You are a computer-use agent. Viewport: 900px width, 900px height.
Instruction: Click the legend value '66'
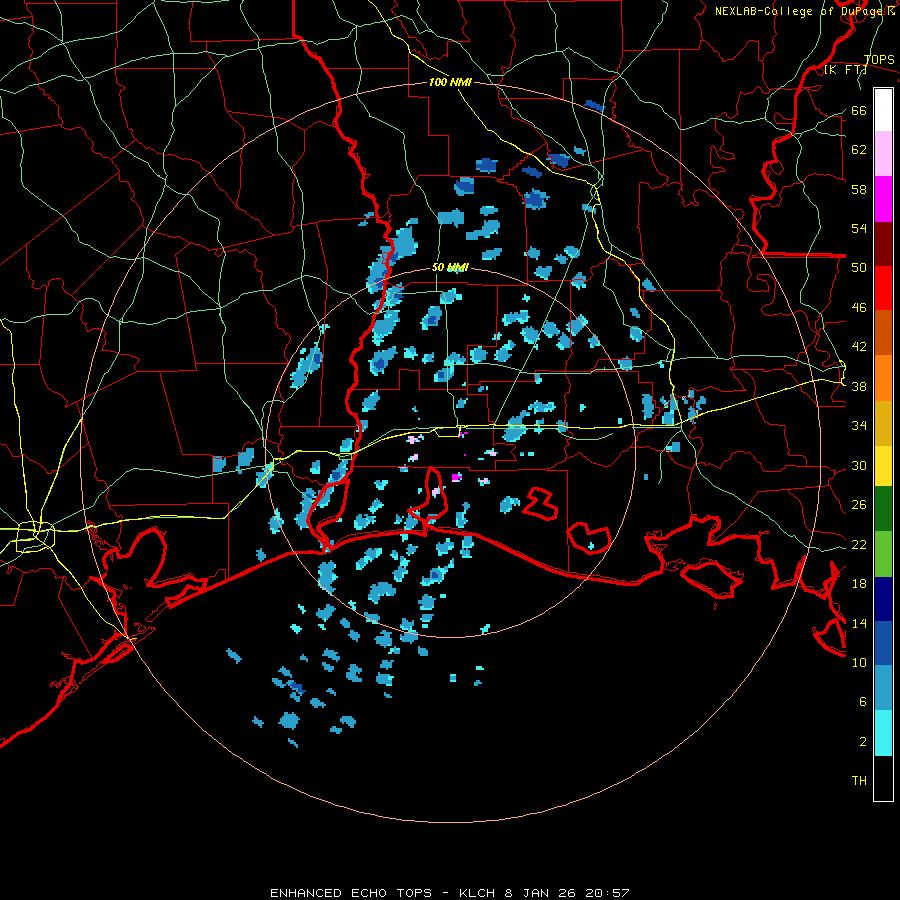[x=859, y=110]
